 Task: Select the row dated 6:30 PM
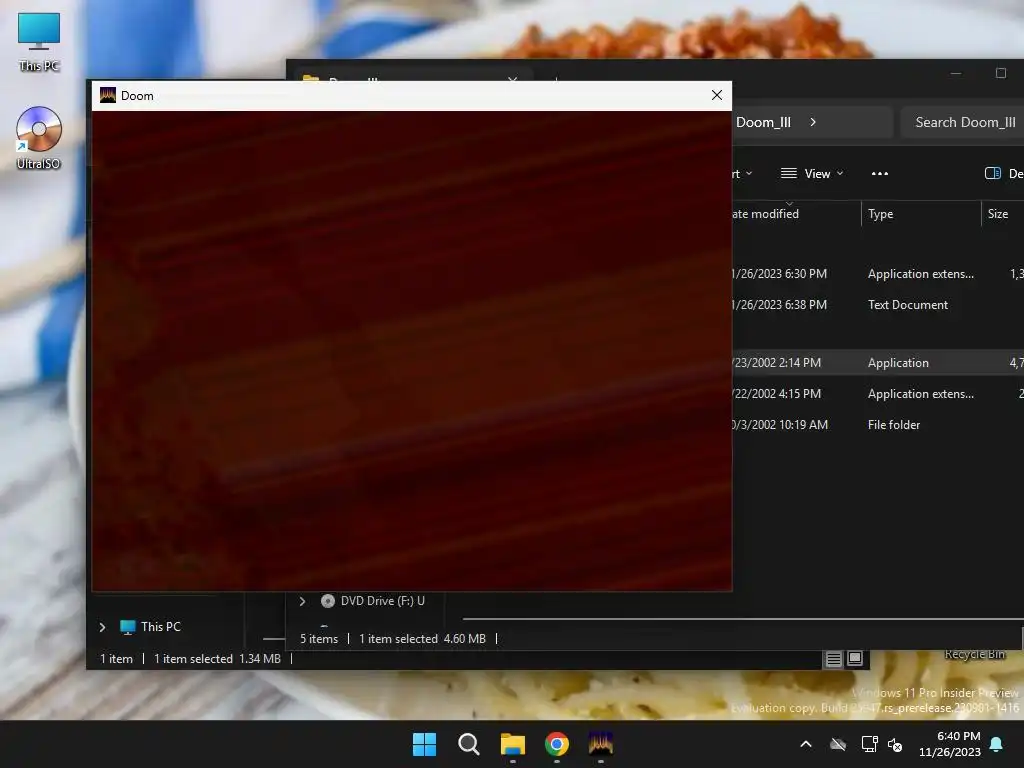878,274
